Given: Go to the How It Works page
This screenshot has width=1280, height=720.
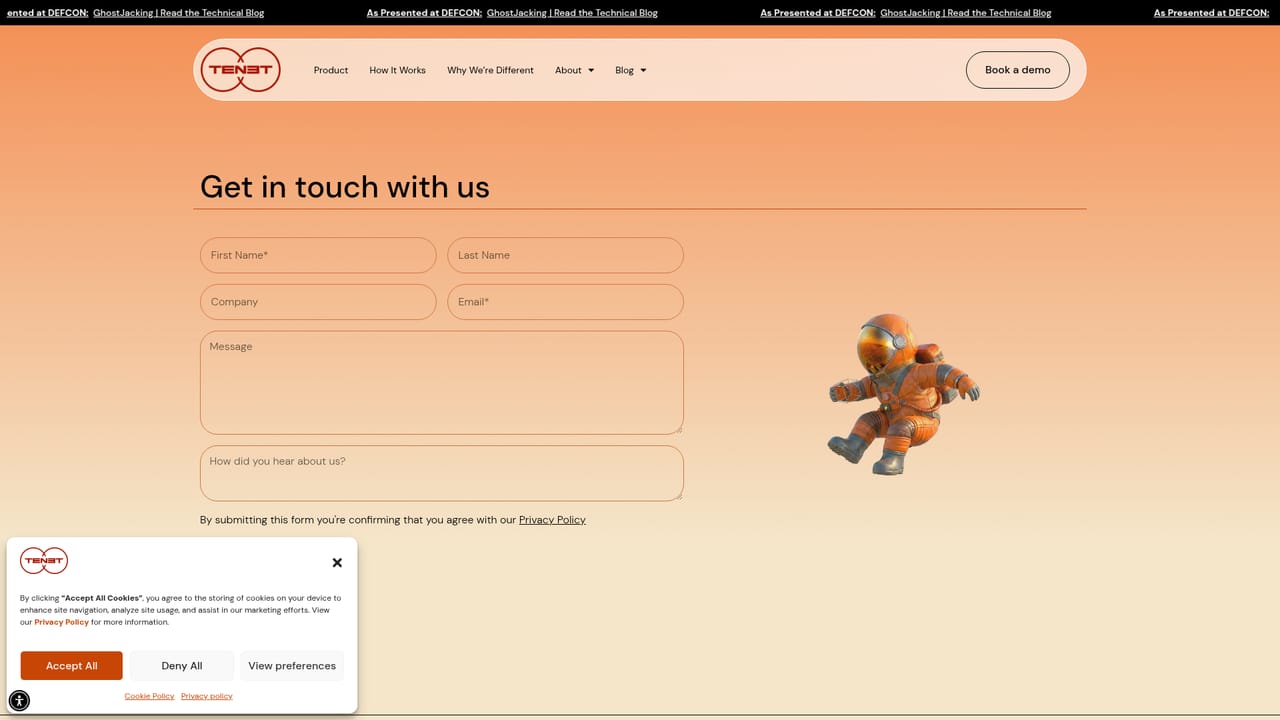Looking at the screenshot, I should [x=397, y=70].
